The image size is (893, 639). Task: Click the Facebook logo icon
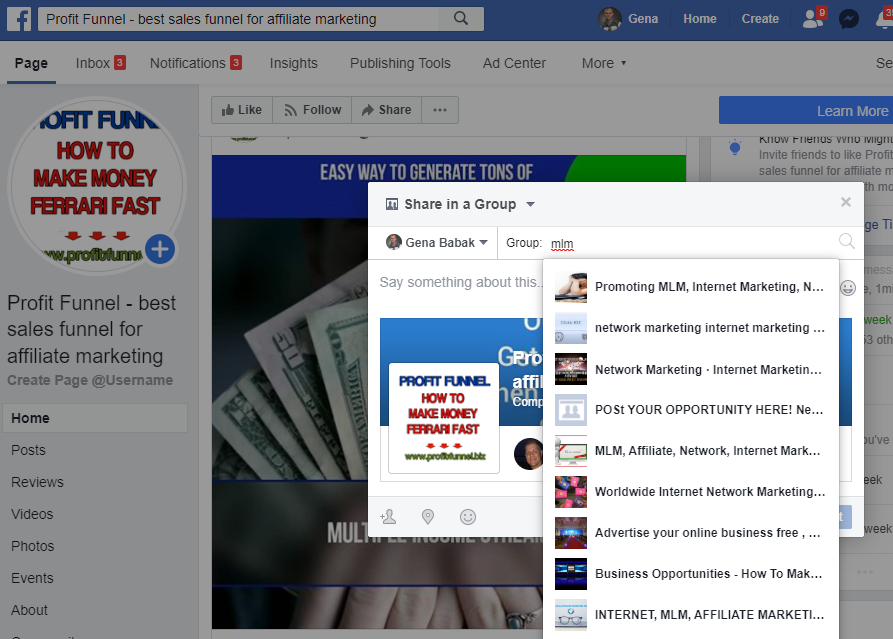click(x=19, y=19)
